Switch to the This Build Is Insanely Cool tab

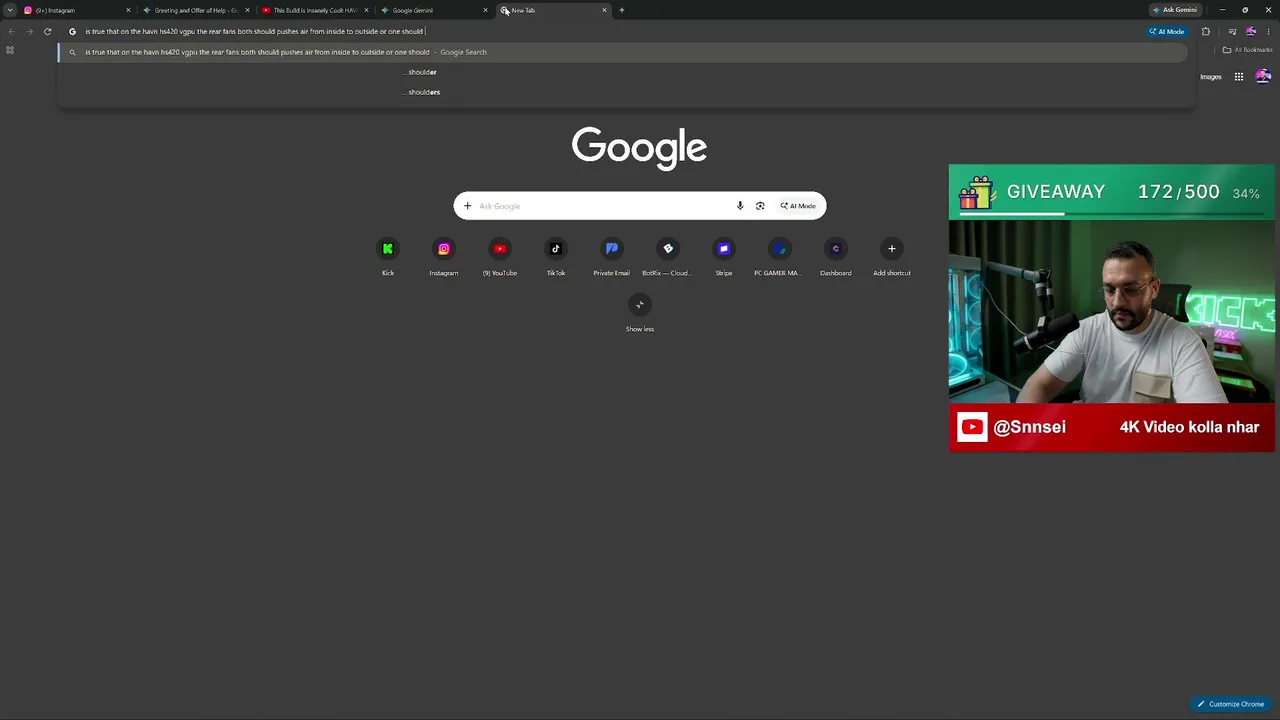pos(314,10)
